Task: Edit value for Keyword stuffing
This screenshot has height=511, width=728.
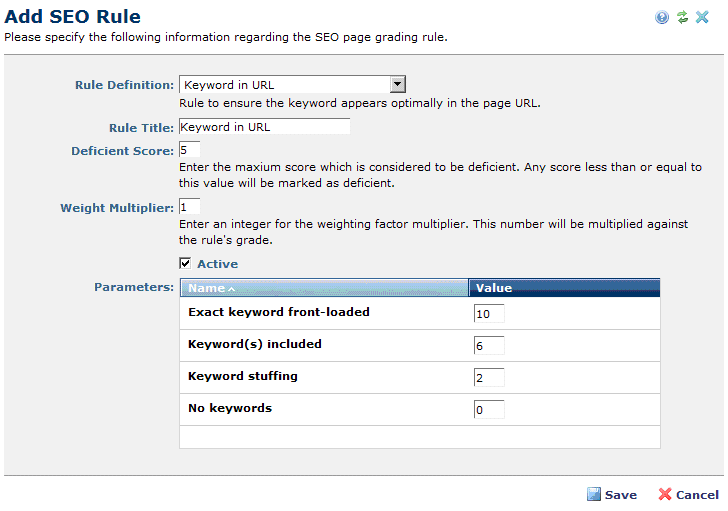Action: tap(489, 378)
